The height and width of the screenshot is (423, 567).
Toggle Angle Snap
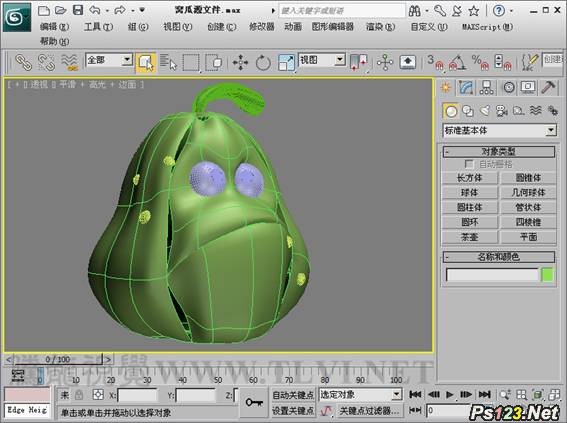point(457,63)
